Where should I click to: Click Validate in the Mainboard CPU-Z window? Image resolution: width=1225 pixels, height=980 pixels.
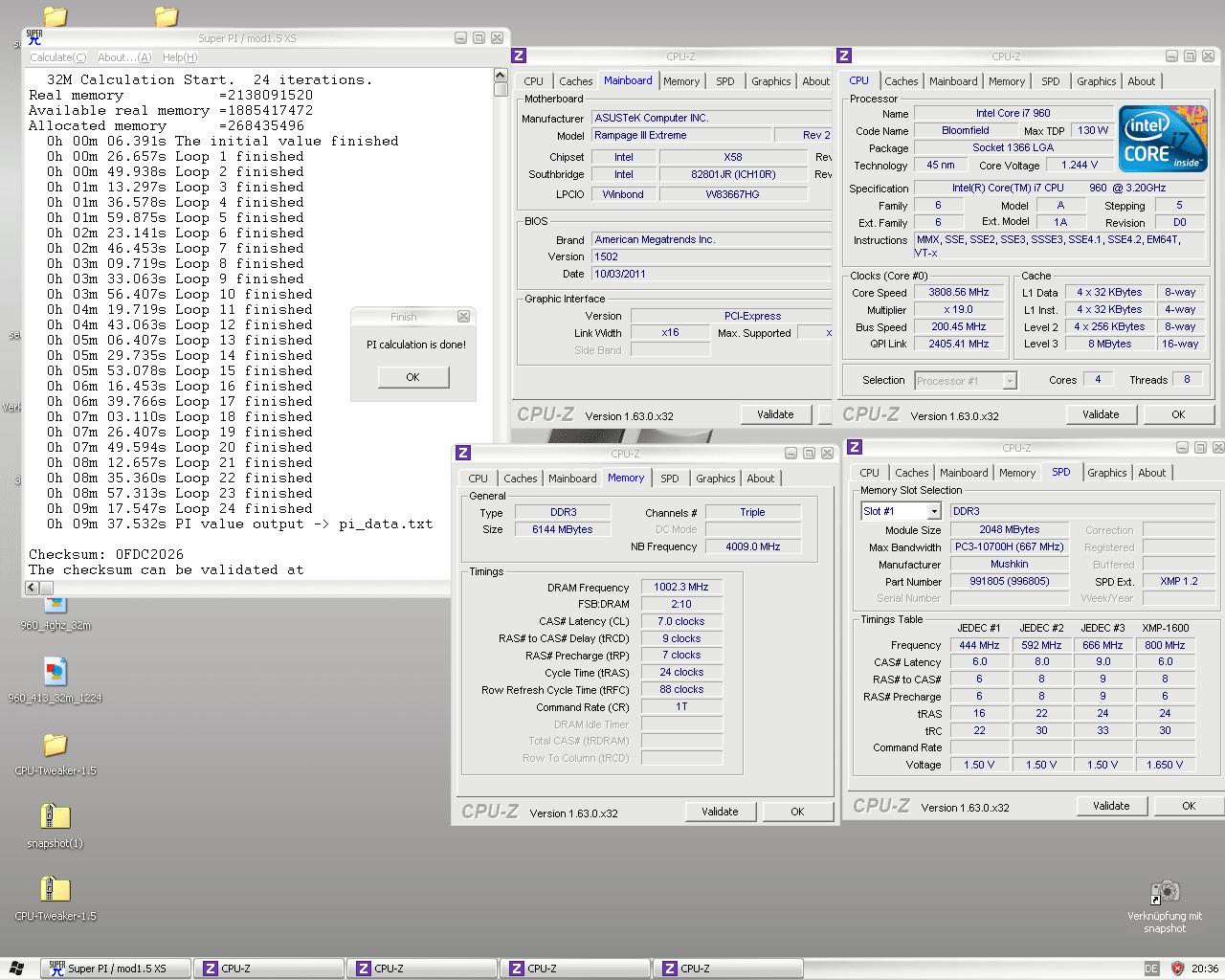pyautogui.click(x=776, y=414)
